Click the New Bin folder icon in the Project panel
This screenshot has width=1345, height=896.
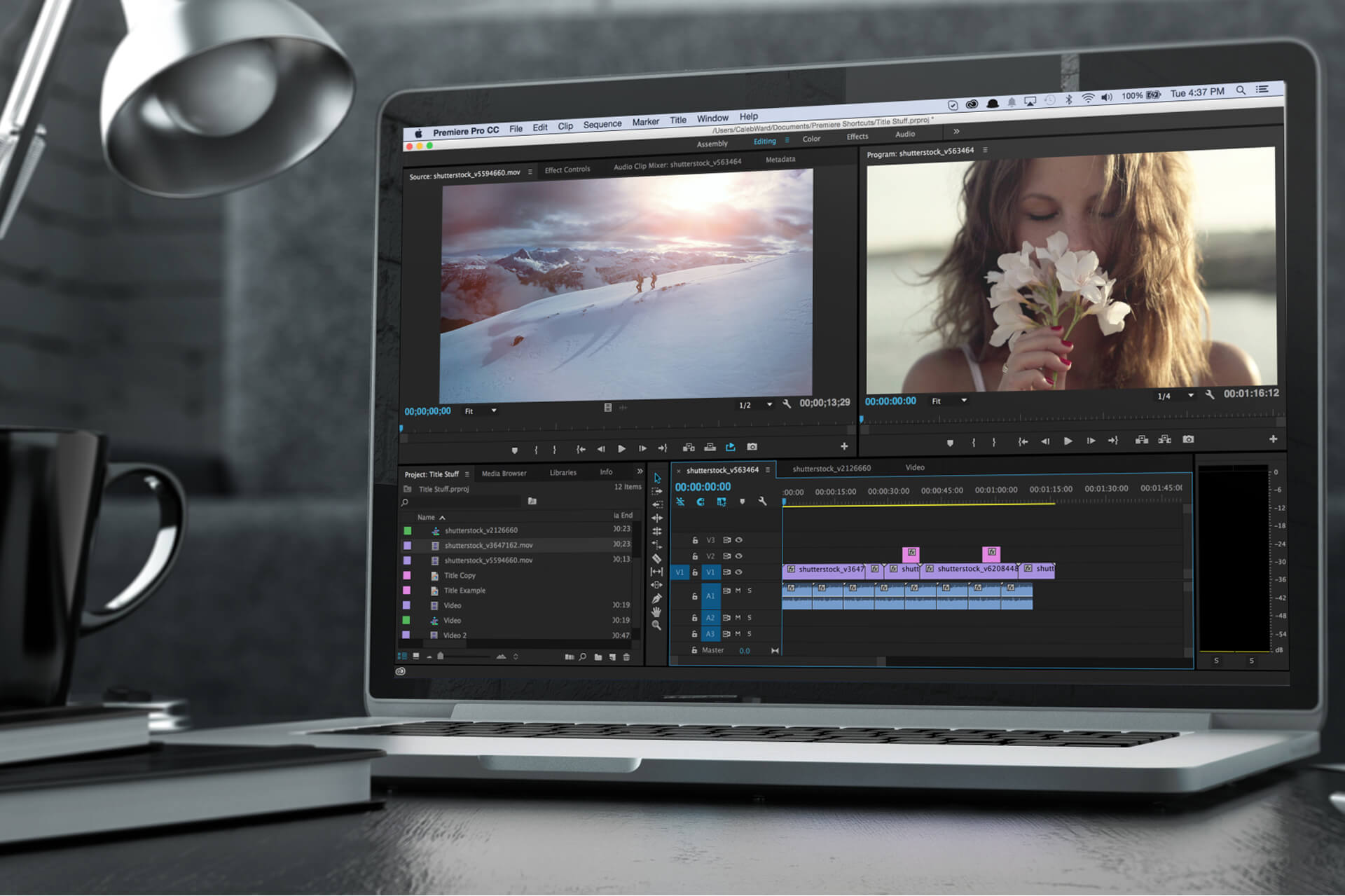tap(597, 657)
